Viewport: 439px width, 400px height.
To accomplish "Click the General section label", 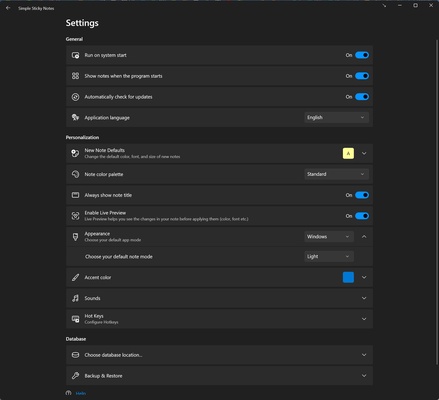I will [x=74, y=39].
